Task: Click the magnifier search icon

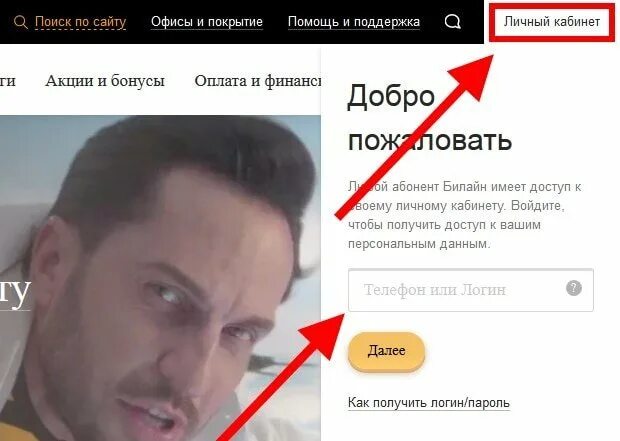Action: (x=21, y=22)
